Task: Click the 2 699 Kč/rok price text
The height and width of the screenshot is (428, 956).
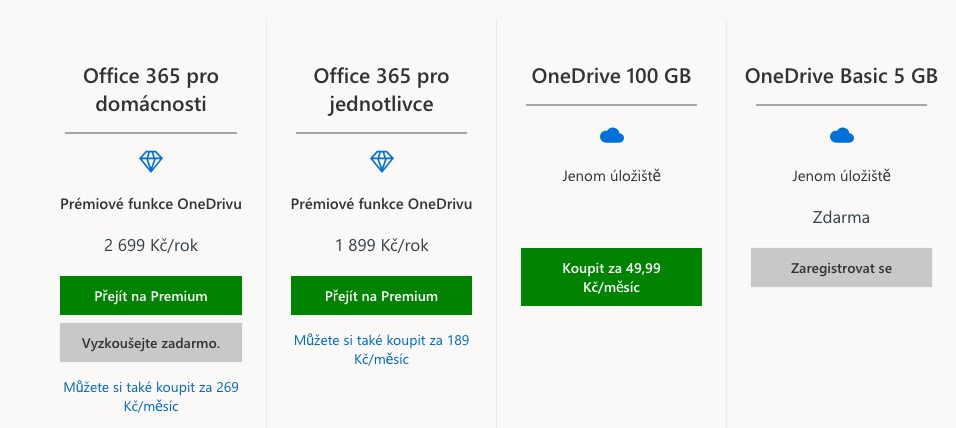Action: click(x=151, y=245)
